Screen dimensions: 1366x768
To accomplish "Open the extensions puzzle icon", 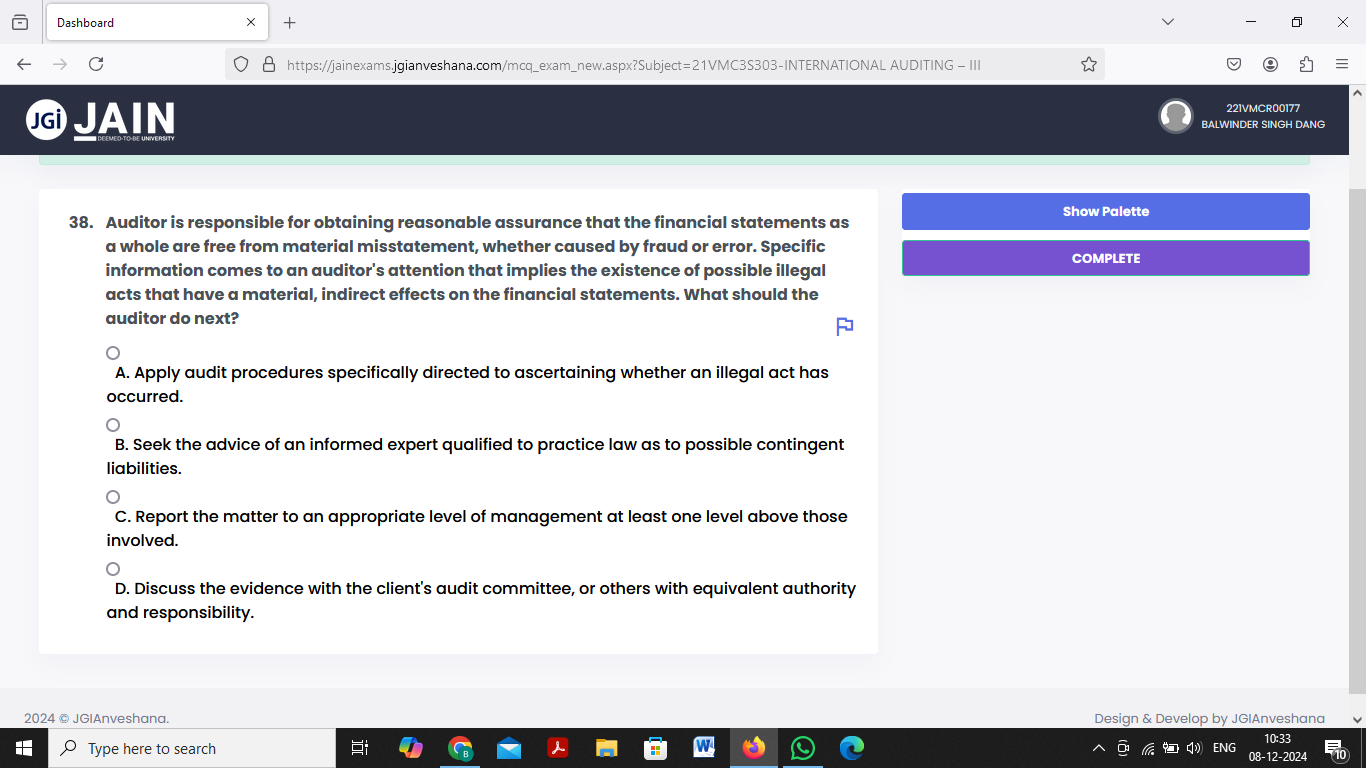I will pos(1306,64).
